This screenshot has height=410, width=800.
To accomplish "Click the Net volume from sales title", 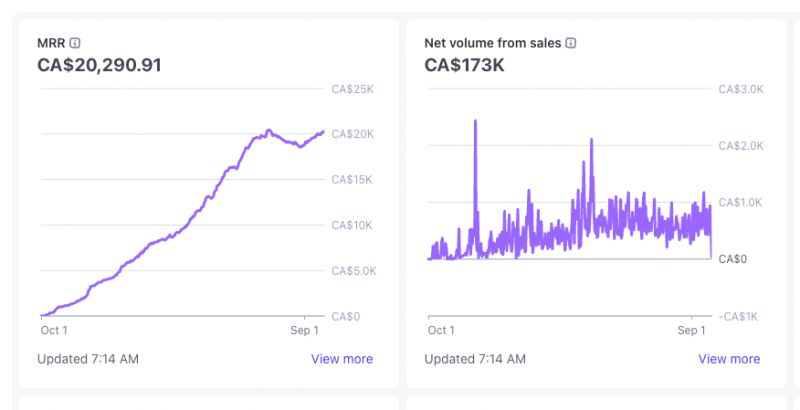I will click(492, 43).
